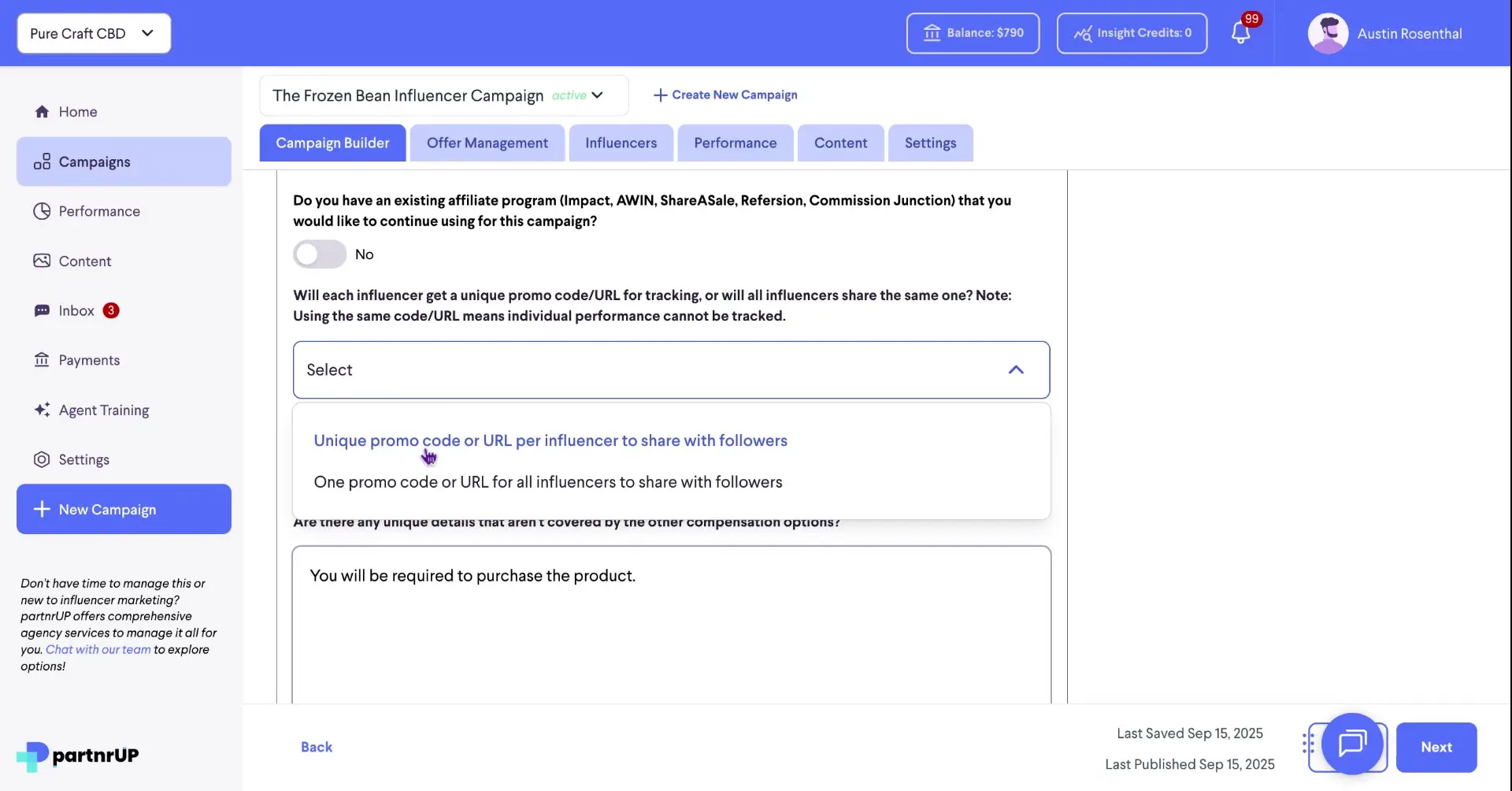Switch to the Influencers tab
Viewport: 1512px width, 791px height.
621,143
